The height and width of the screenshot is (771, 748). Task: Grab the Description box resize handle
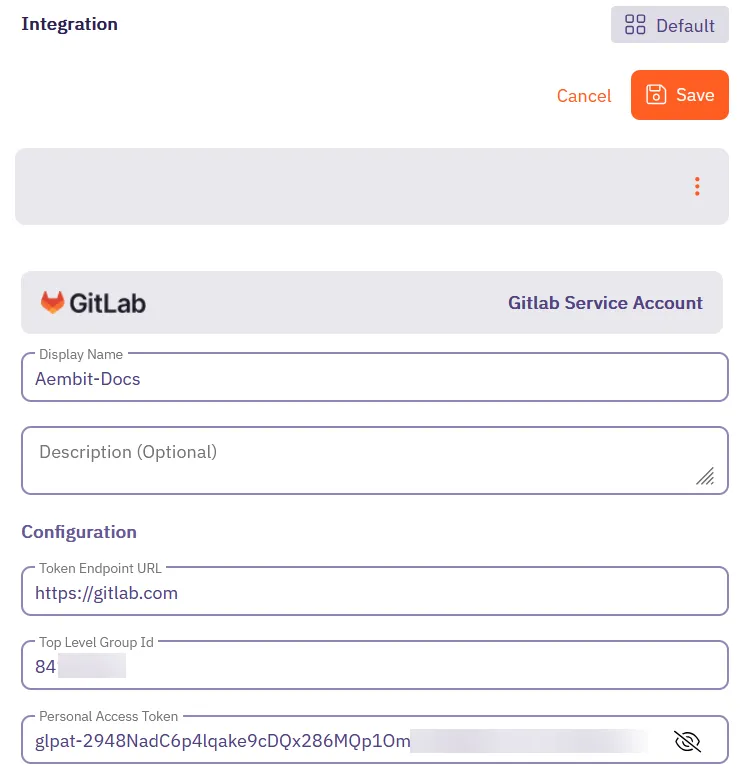pyautogui.click(x=705, y=477)
